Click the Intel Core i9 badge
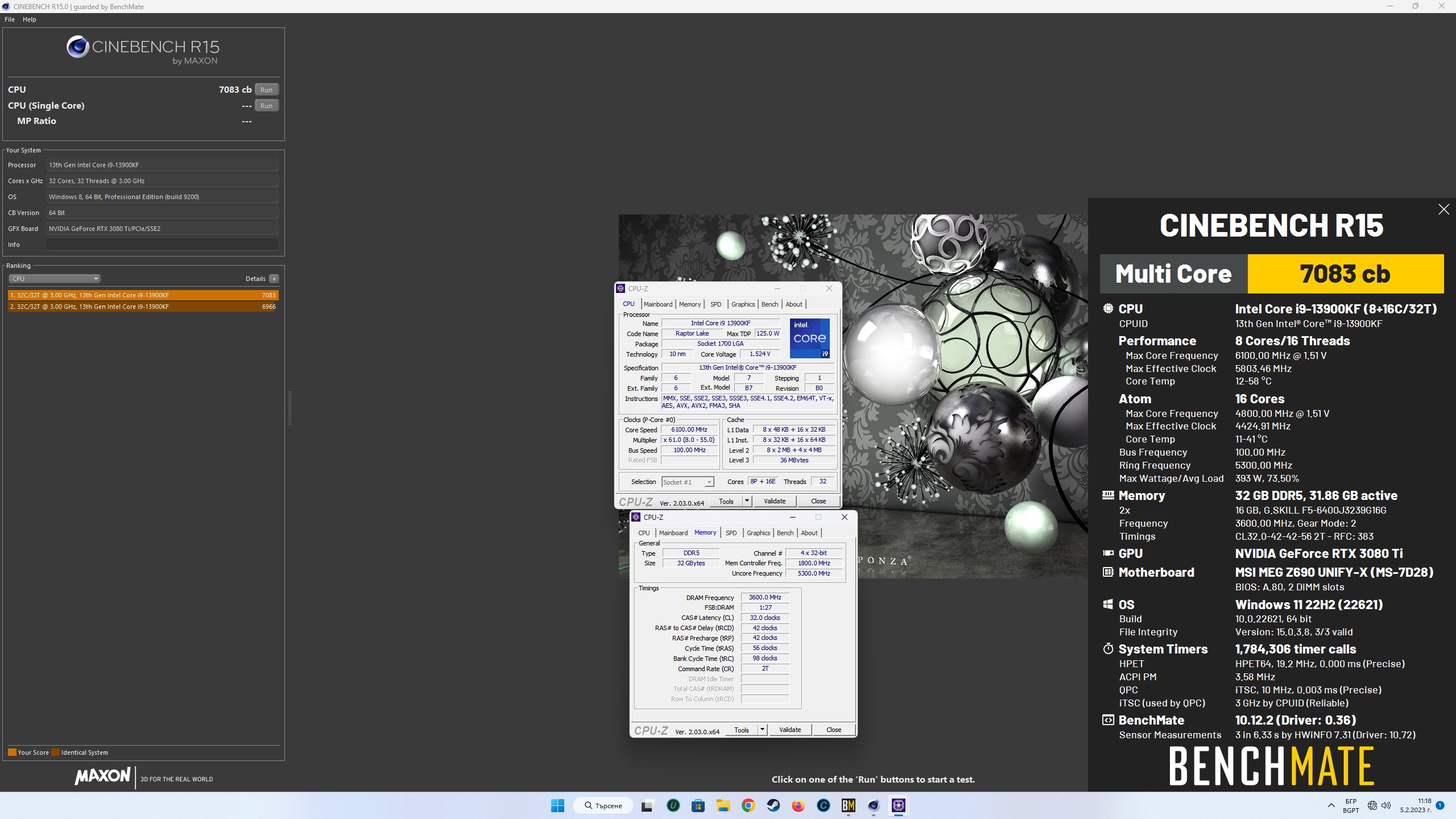The width and height of the screenshot is (1456, 819). click(809, 338)
